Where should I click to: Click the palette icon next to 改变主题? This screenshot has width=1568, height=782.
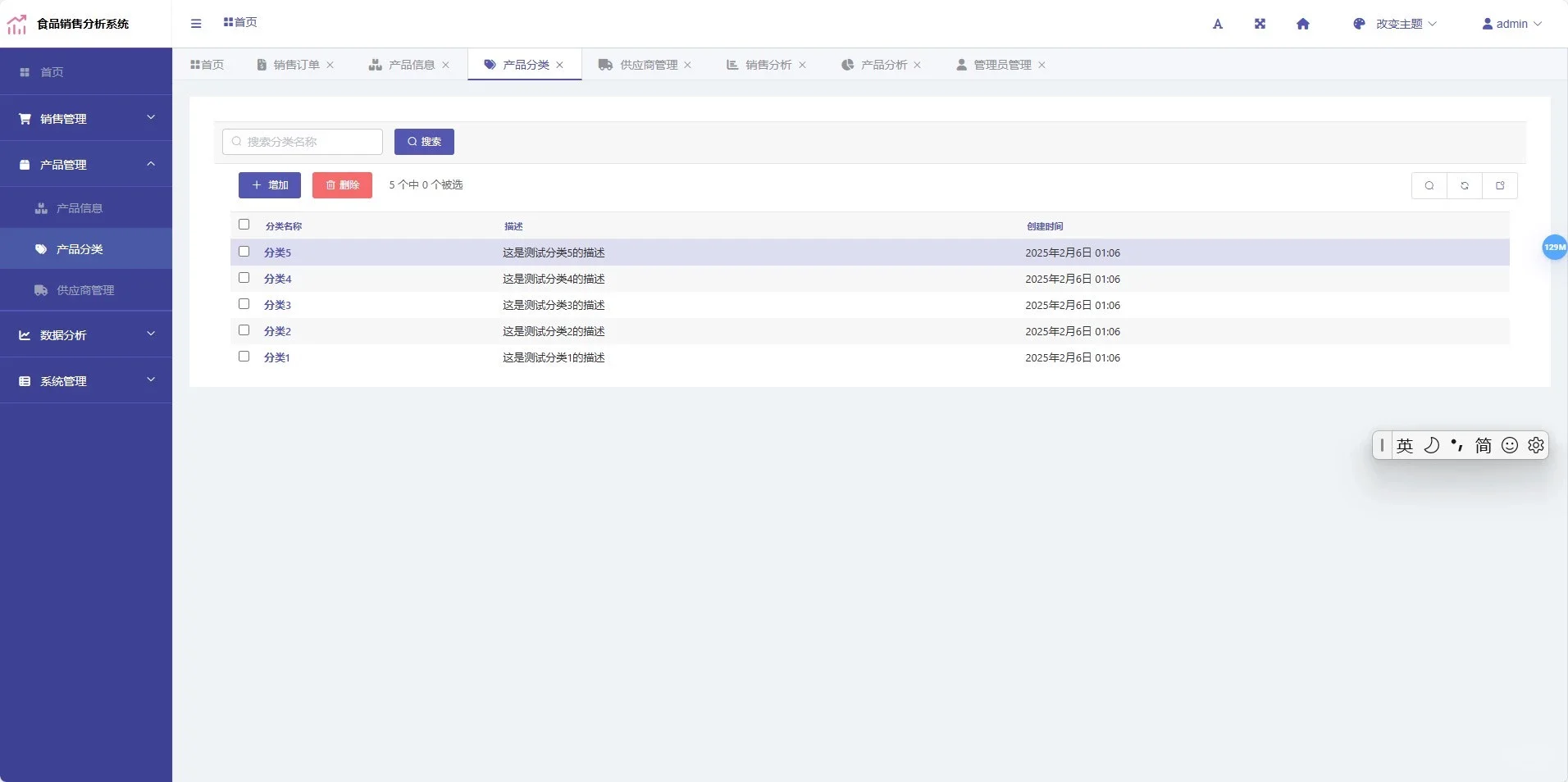[x=1359, y=24]
